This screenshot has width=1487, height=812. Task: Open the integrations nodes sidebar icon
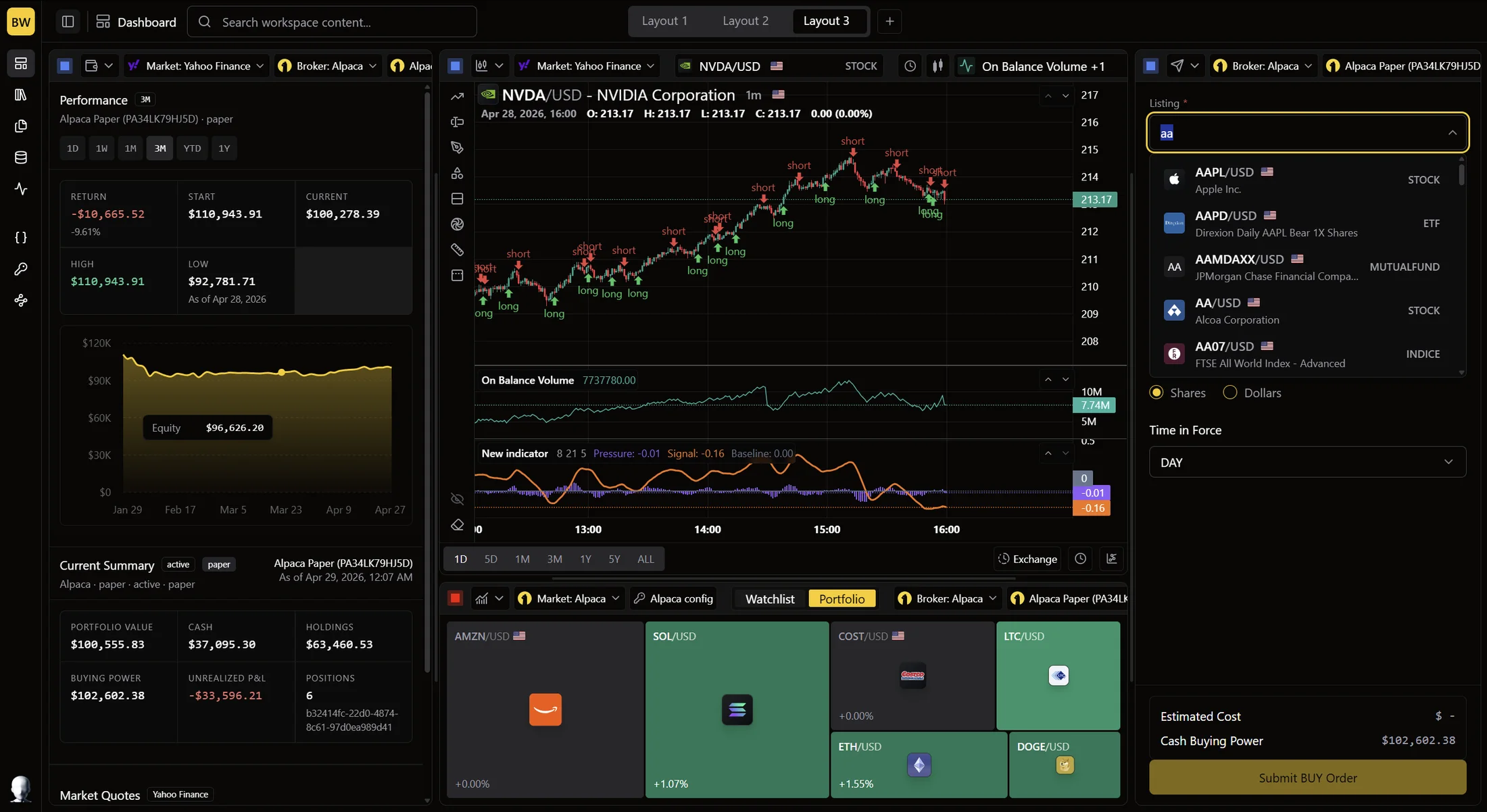[x=21, y=301]
